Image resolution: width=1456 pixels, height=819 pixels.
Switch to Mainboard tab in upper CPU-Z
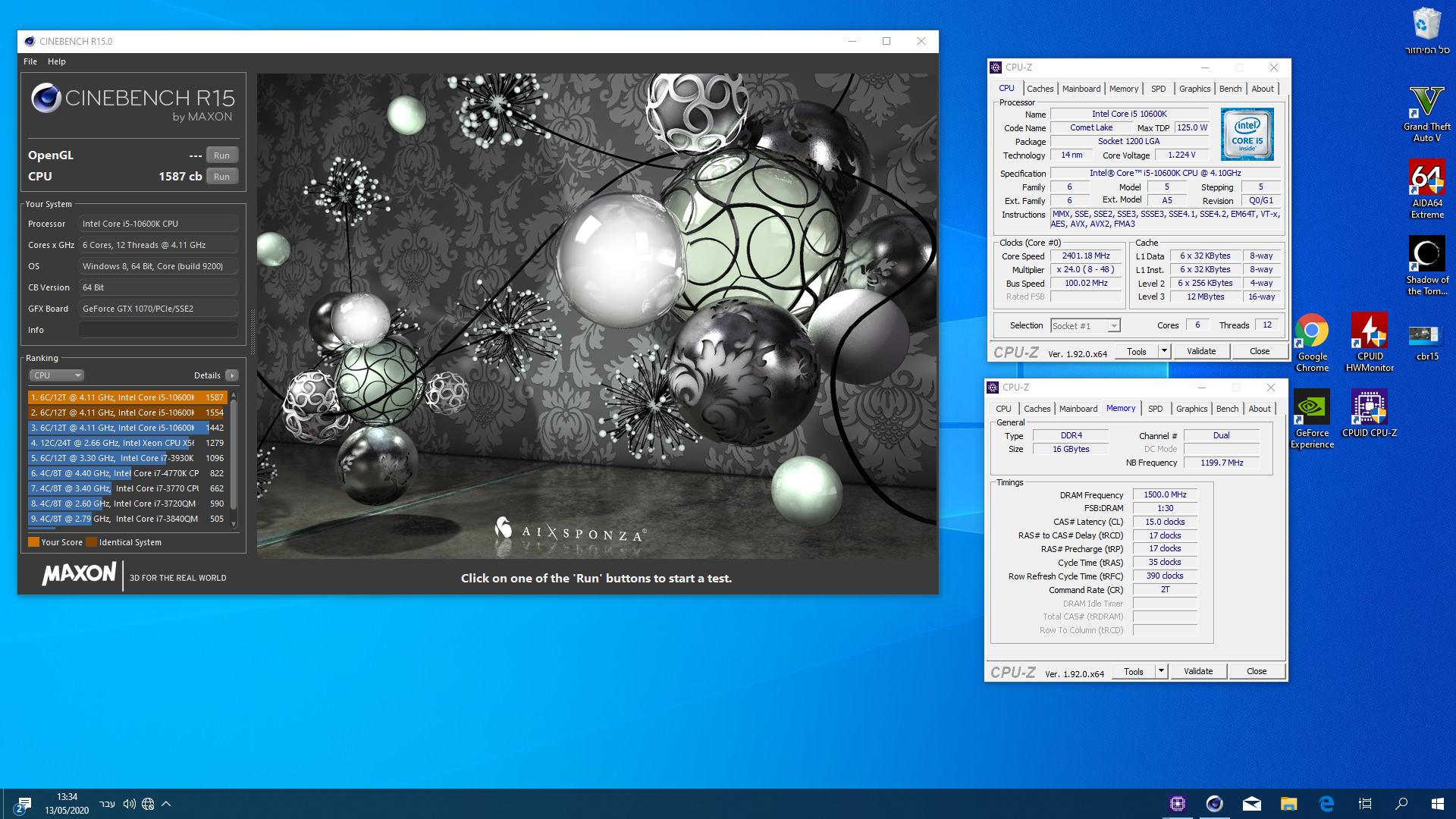(1081, 89)
